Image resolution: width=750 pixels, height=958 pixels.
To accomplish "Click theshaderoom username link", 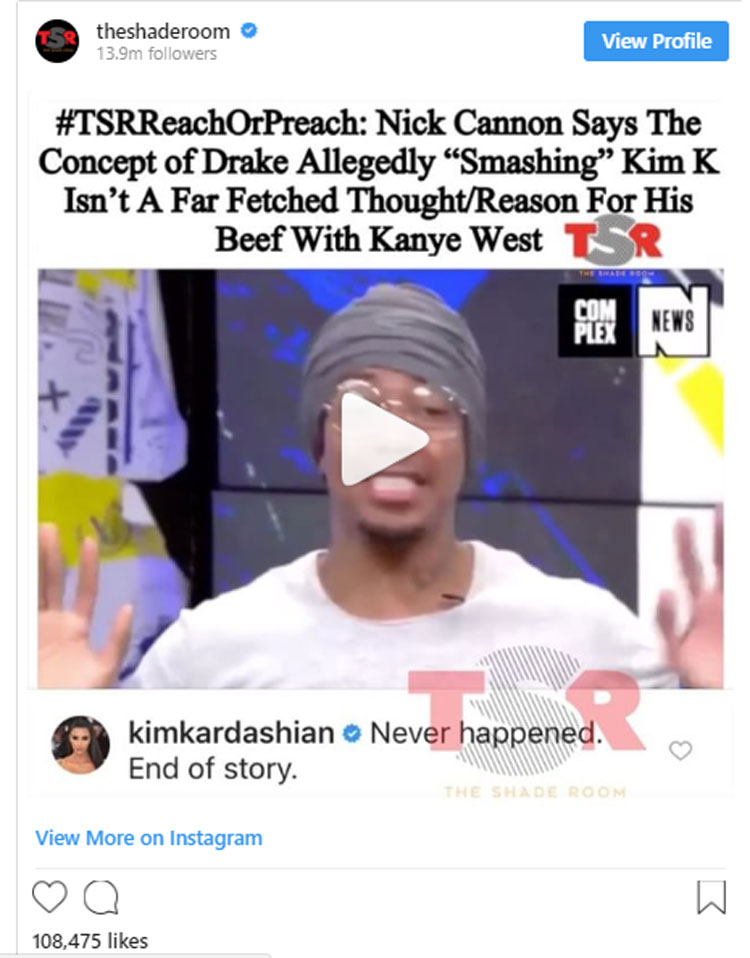I will pos(163,31).
